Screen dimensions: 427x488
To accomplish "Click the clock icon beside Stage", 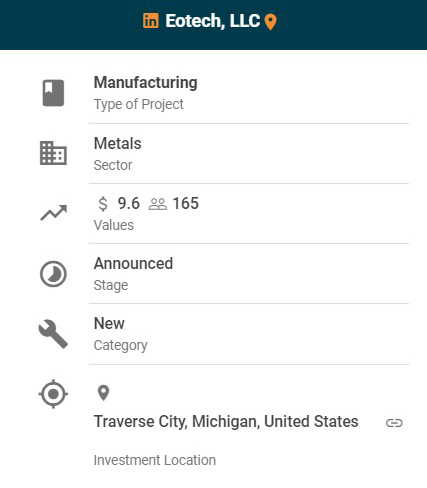I will click(53, 274).
